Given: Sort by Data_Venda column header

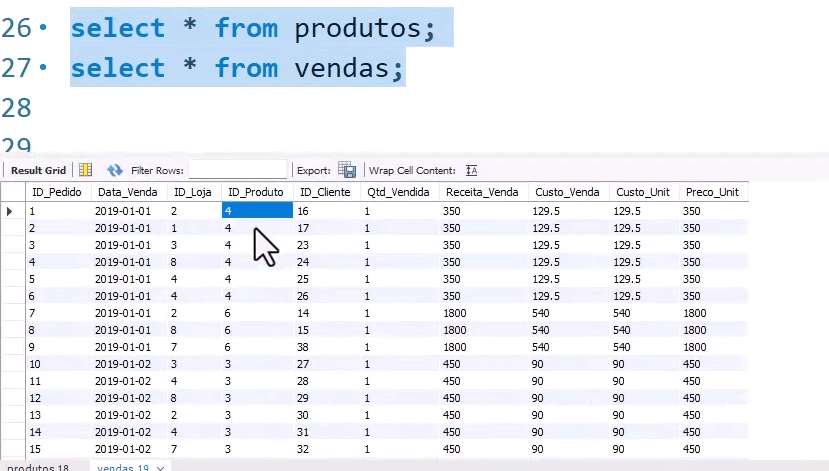Looking at the screenshot, I should (128, 192).
